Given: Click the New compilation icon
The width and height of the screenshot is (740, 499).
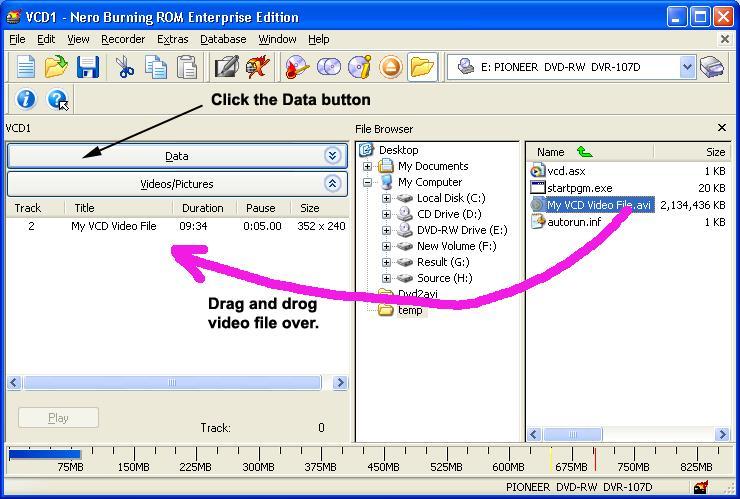Looking at the screenshot, I should tap(25, 67).
